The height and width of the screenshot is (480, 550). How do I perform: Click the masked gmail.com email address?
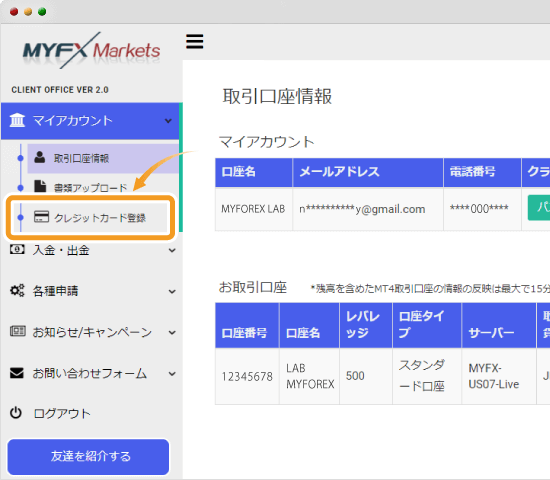362,209
